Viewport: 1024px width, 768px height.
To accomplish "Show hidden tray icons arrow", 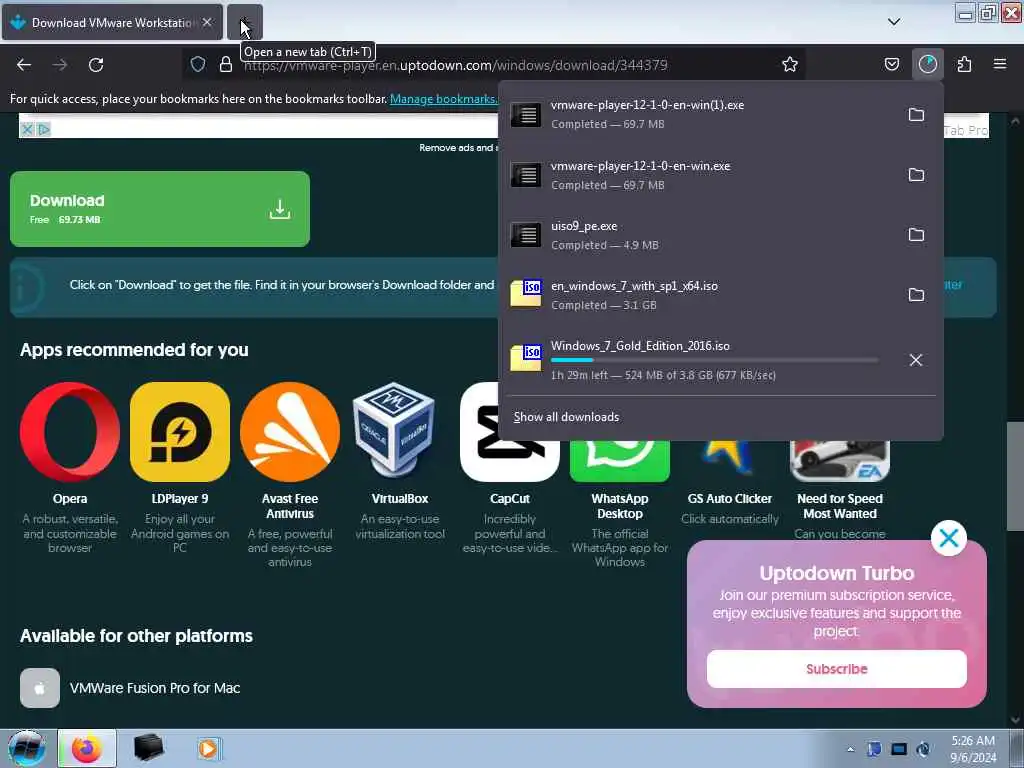I will 850,749.
